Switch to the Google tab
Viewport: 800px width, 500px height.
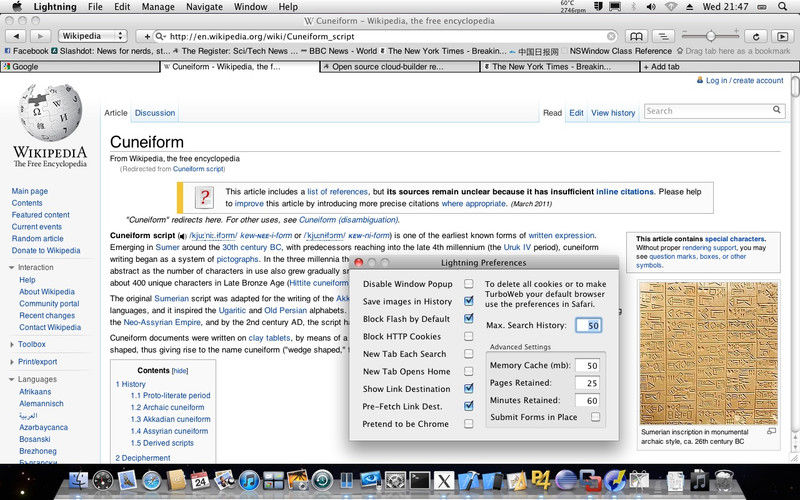pyautogui.click(x=81, y=67)
